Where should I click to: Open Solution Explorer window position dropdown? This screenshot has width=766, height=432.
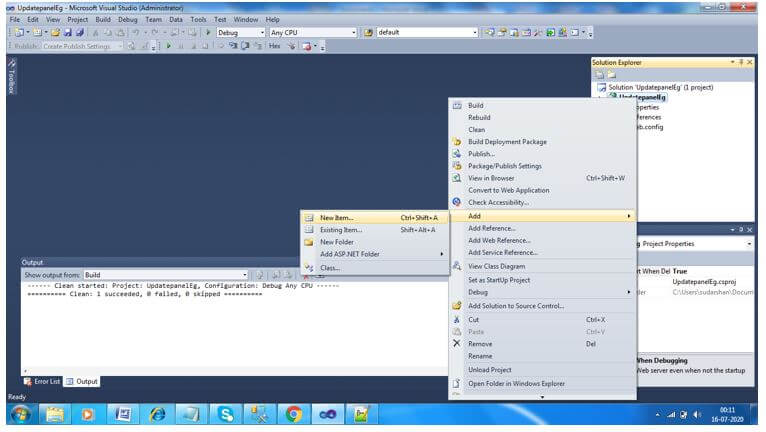[x=732, y=62]
